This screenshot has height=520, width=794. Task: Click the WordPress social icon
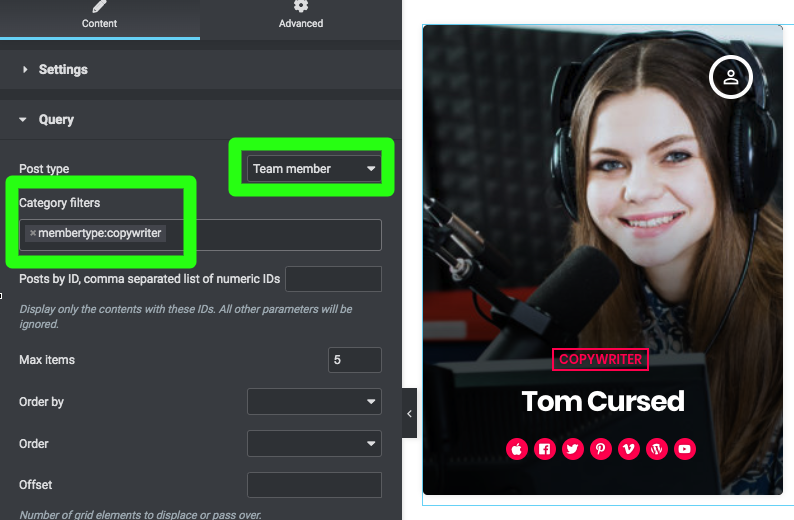657,449
